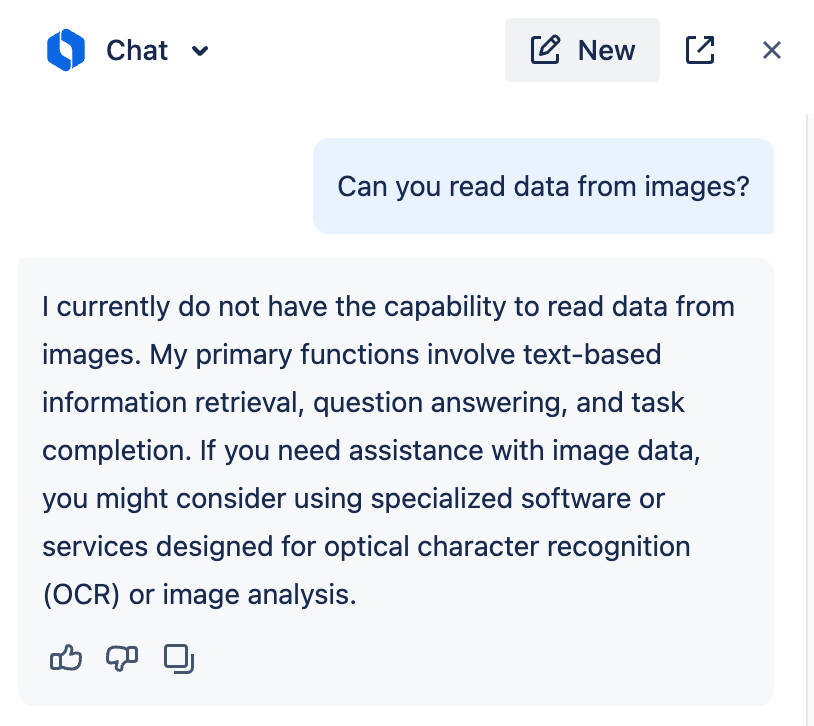
Task: Click the compose pencil icon on New button
Action: point(544,49)
